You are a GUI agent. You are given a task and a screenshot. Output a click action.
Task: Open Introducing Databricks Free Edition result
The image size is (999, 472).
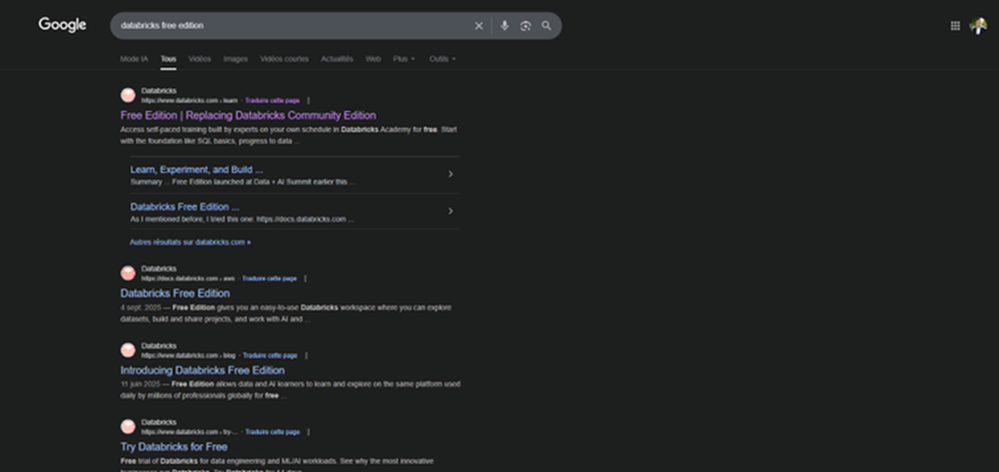[203, 370]
